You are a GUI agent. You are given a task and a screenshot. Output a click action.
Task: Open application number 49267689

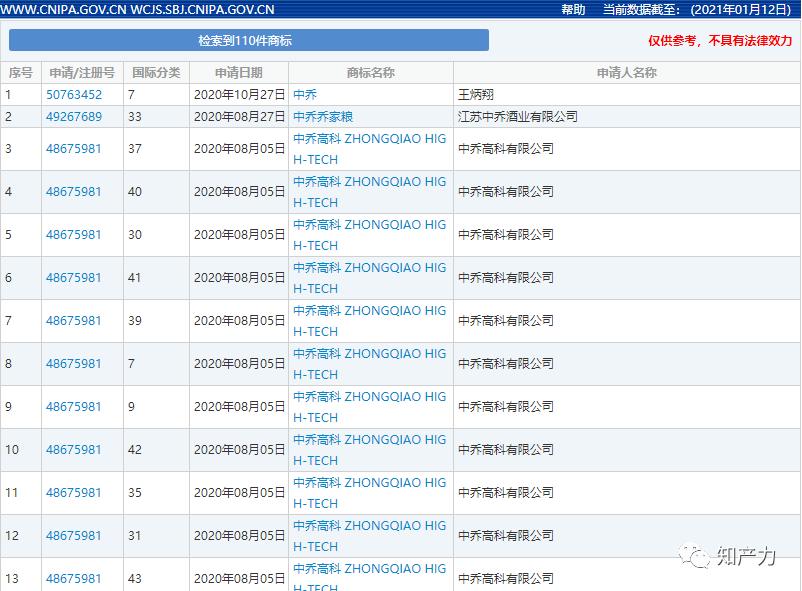coord(74,117)
